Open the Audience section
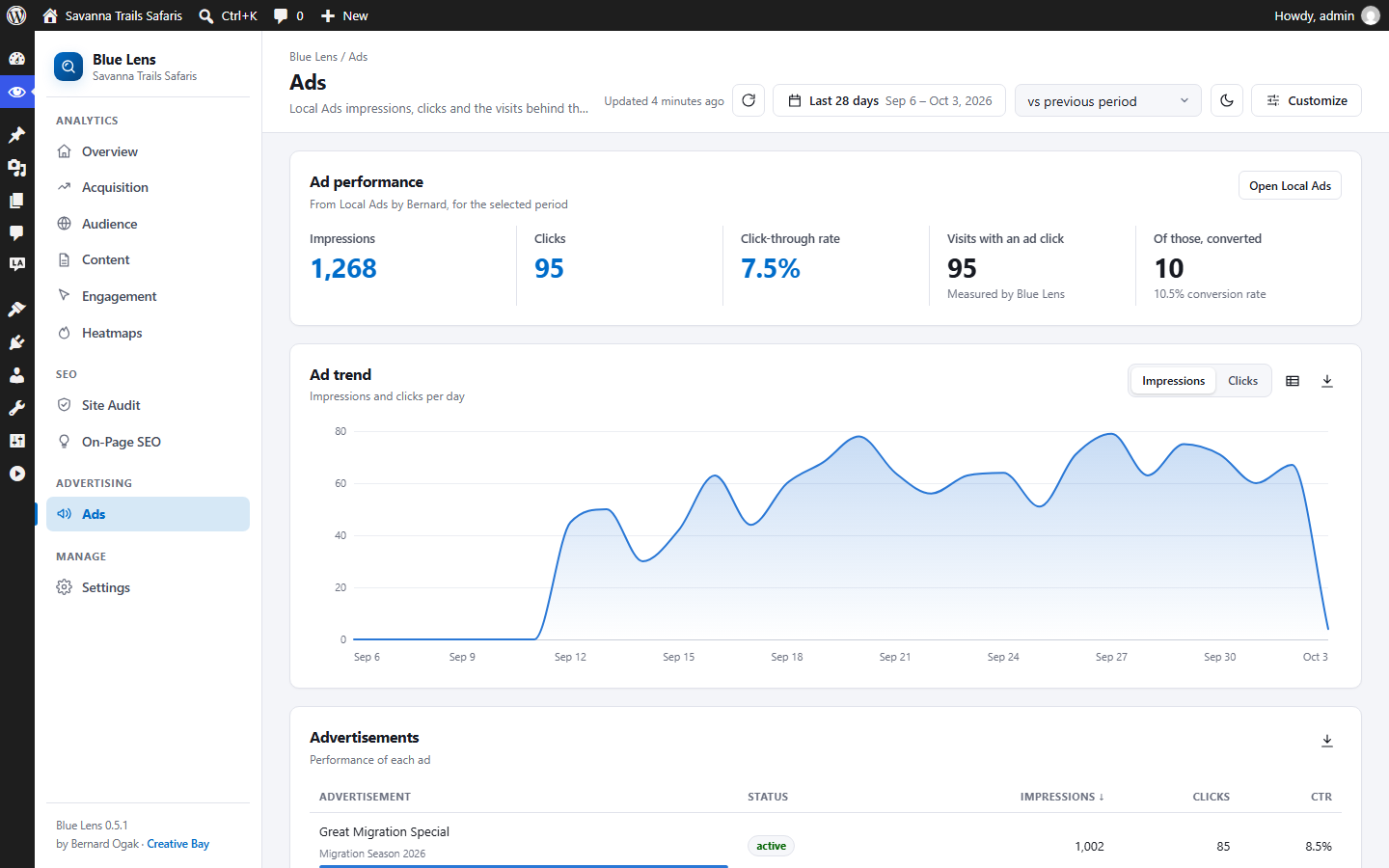Screen dimensions: 1389x868 point(148,224)
